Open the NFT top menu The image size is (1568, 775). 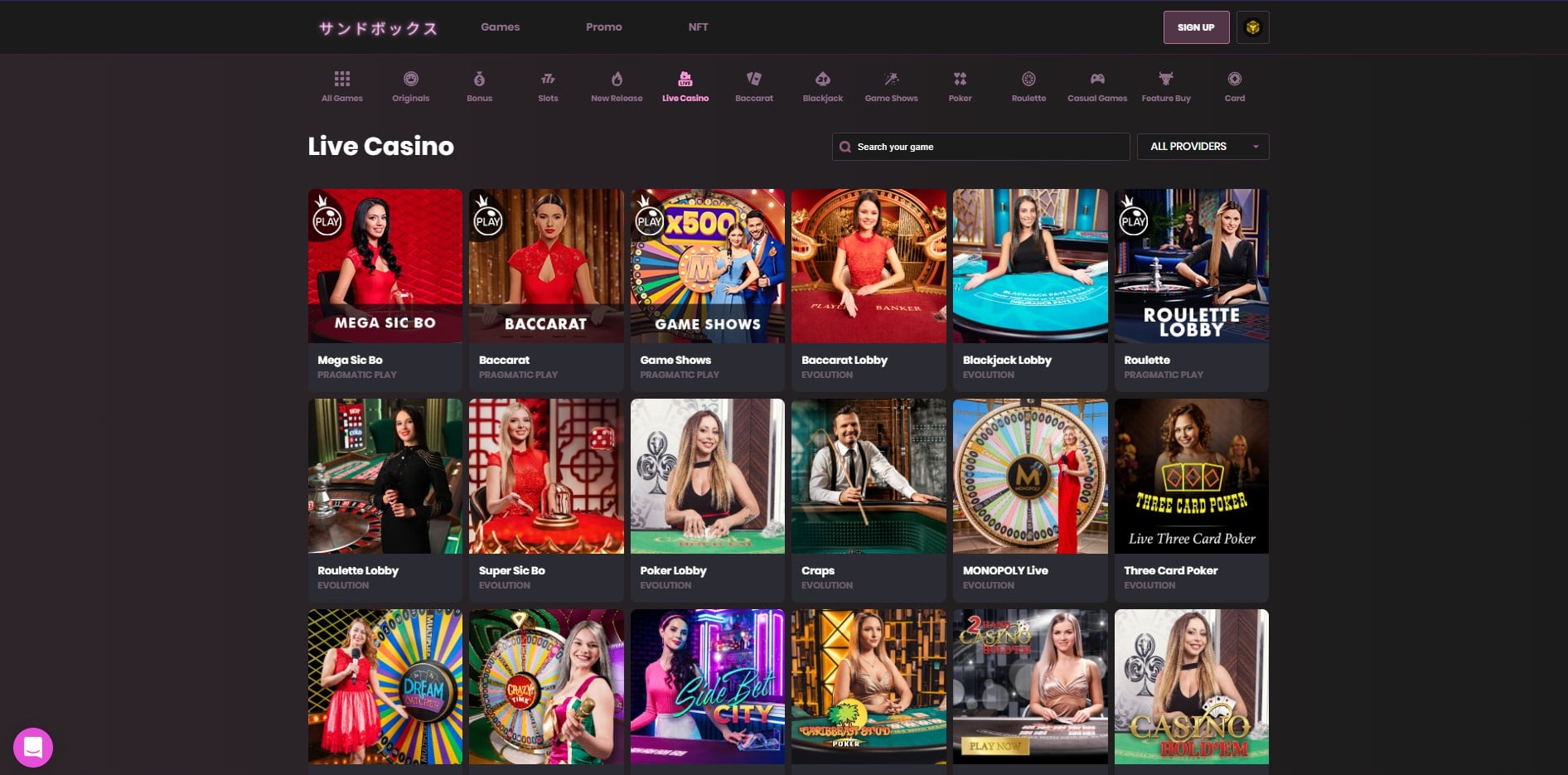tap(698, 27)
